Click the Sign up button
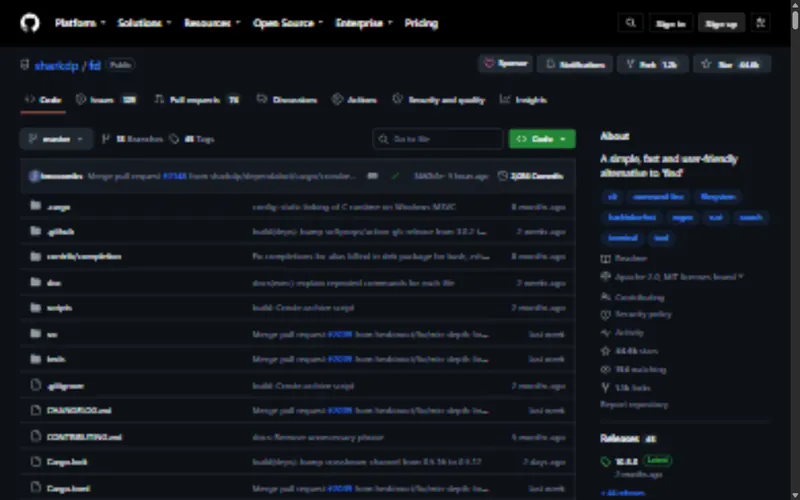Image resolution: width=800 pixels, height=500 pixels. pos(721,23)
